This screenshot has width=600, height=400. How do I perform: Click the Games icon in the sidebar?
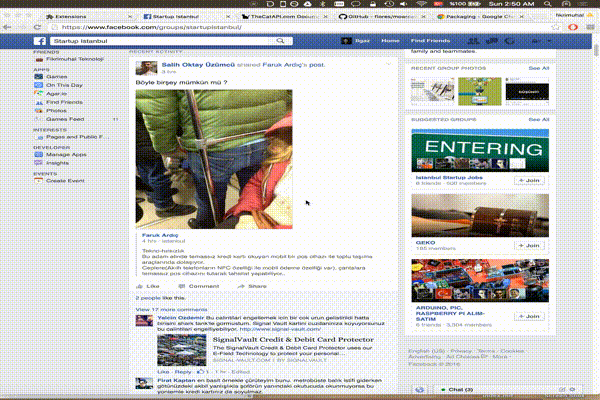[x=39, y=77]
